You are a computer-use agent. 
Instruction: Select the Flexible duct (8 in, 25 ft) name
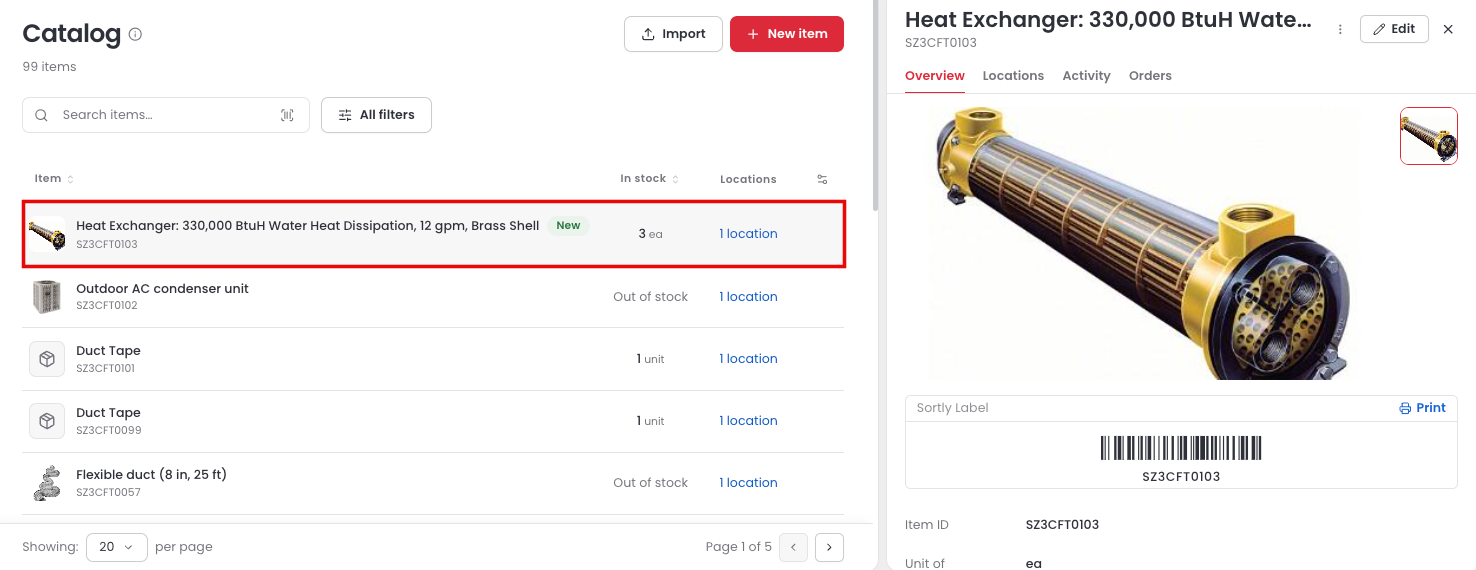[x=151, y=475]
